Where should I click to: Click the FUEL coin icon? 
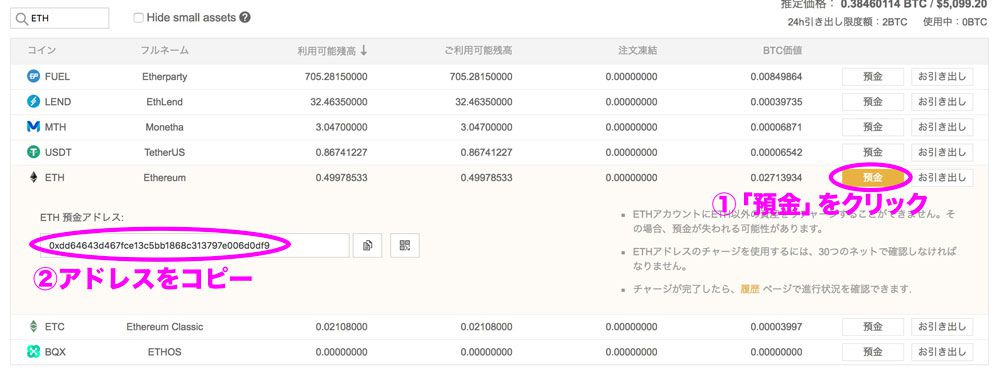point(34,77)
